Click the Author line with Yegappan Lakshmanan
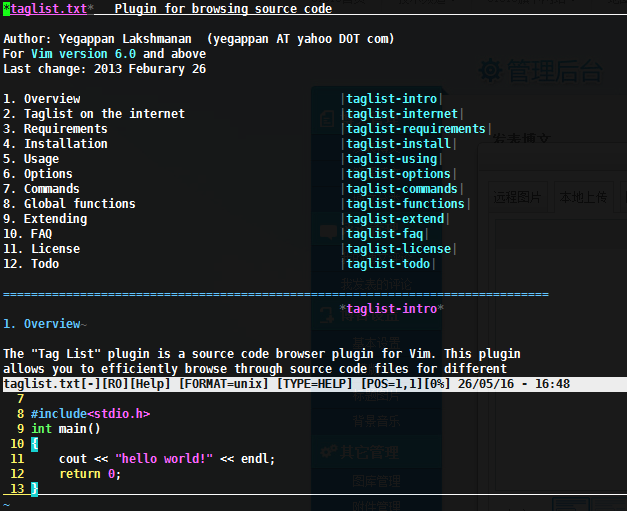627x511 pixels. tap(199, 39)
